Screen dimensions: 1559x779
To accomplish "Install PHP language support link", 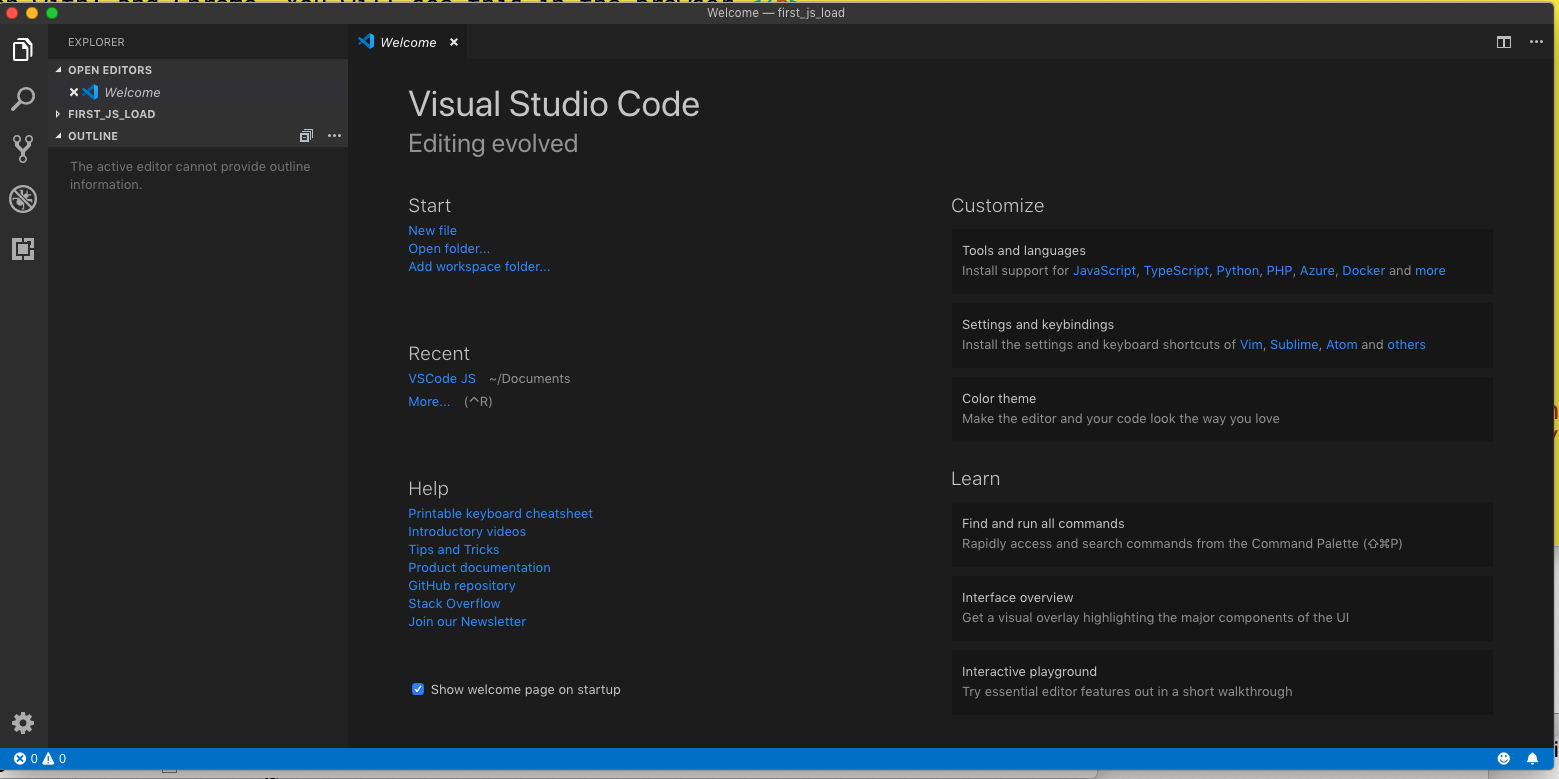I will [1279, 270].
